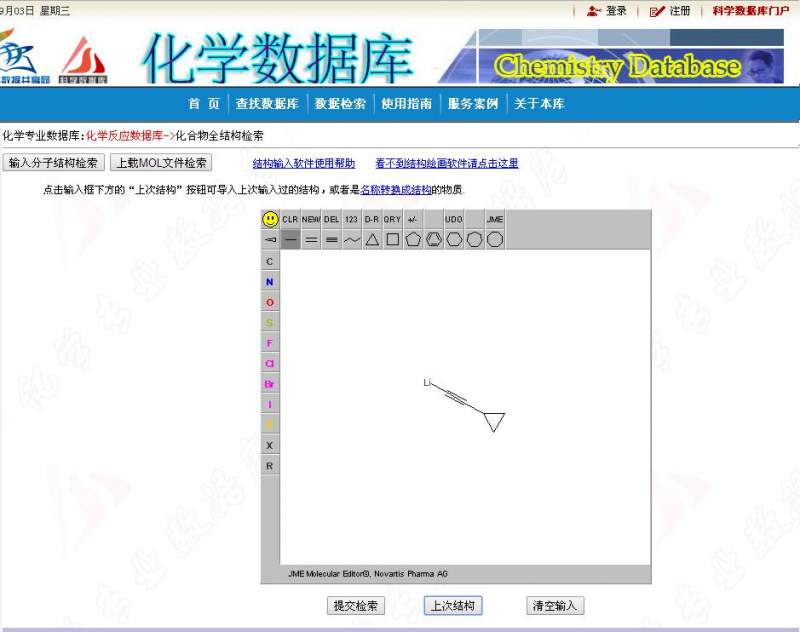Select the double bond tool
The image size is (800, 632).
click(x=311, y=239)
